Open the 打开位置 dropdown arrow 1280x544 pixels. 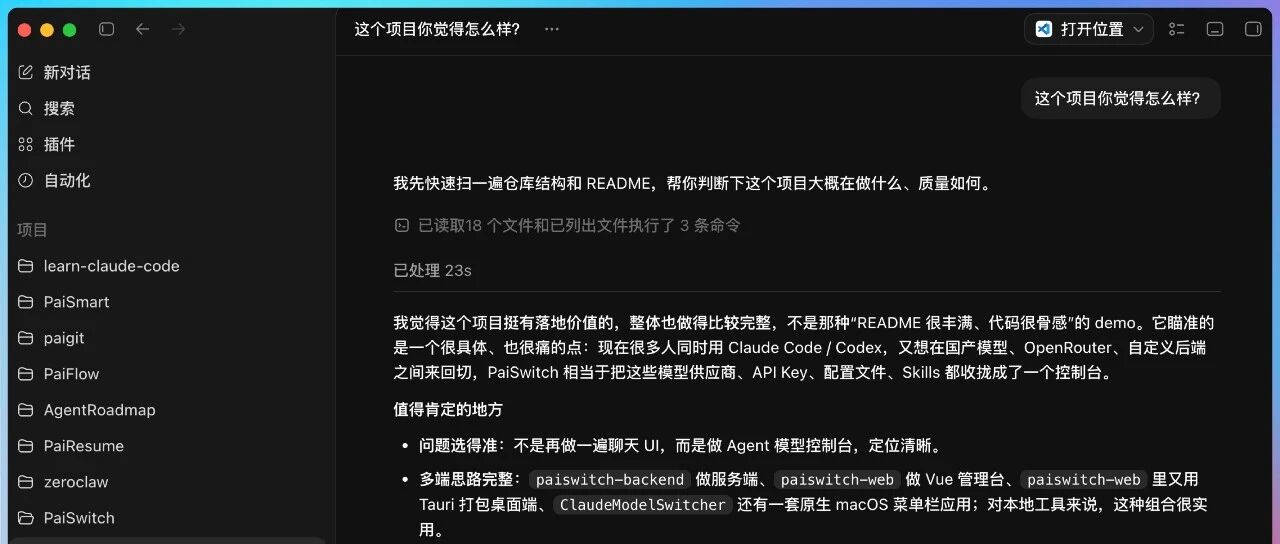point(1138,30)
